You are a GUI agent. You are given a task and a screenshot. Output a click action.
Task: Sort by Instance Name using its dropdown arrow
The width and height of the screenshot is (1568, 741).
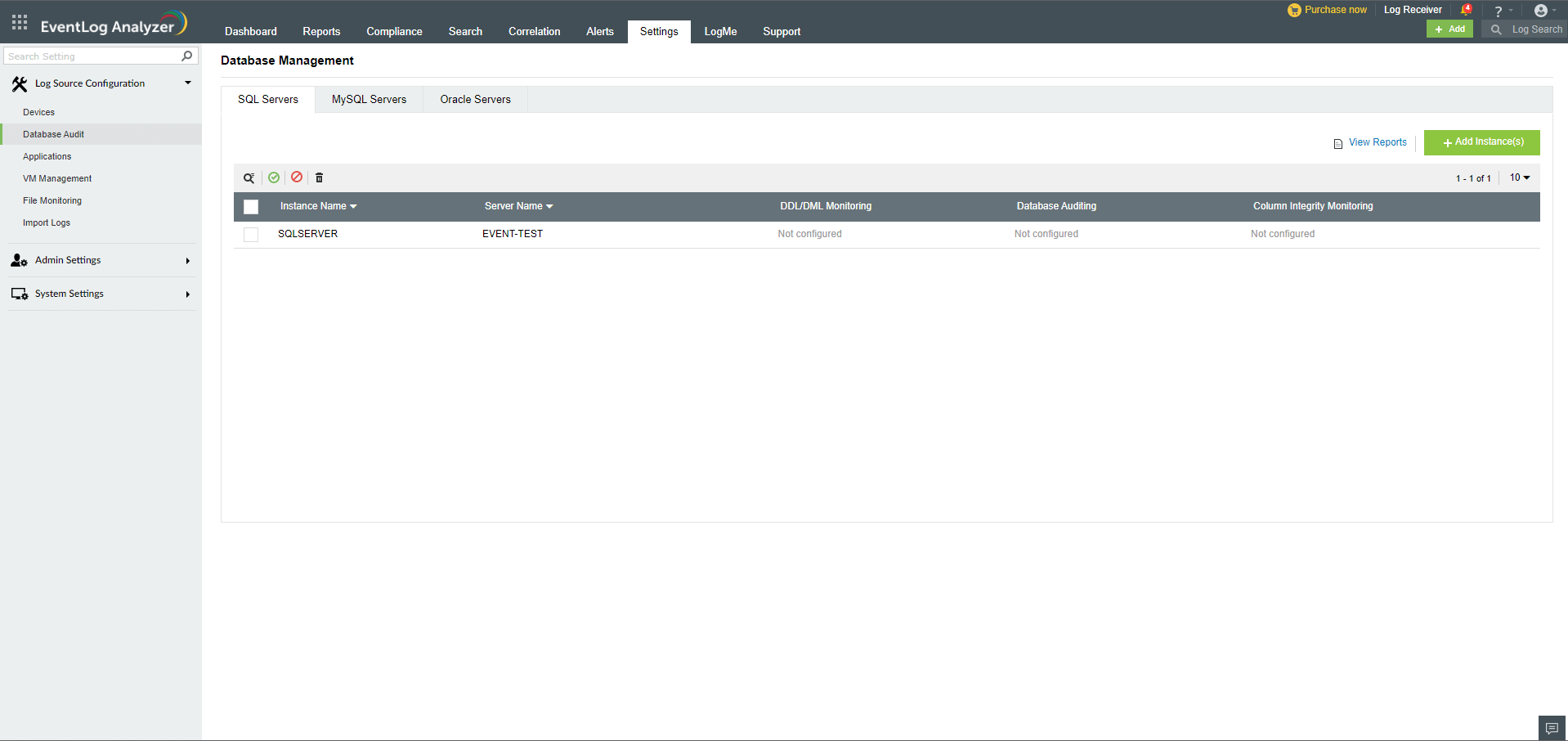click(354, 206)
